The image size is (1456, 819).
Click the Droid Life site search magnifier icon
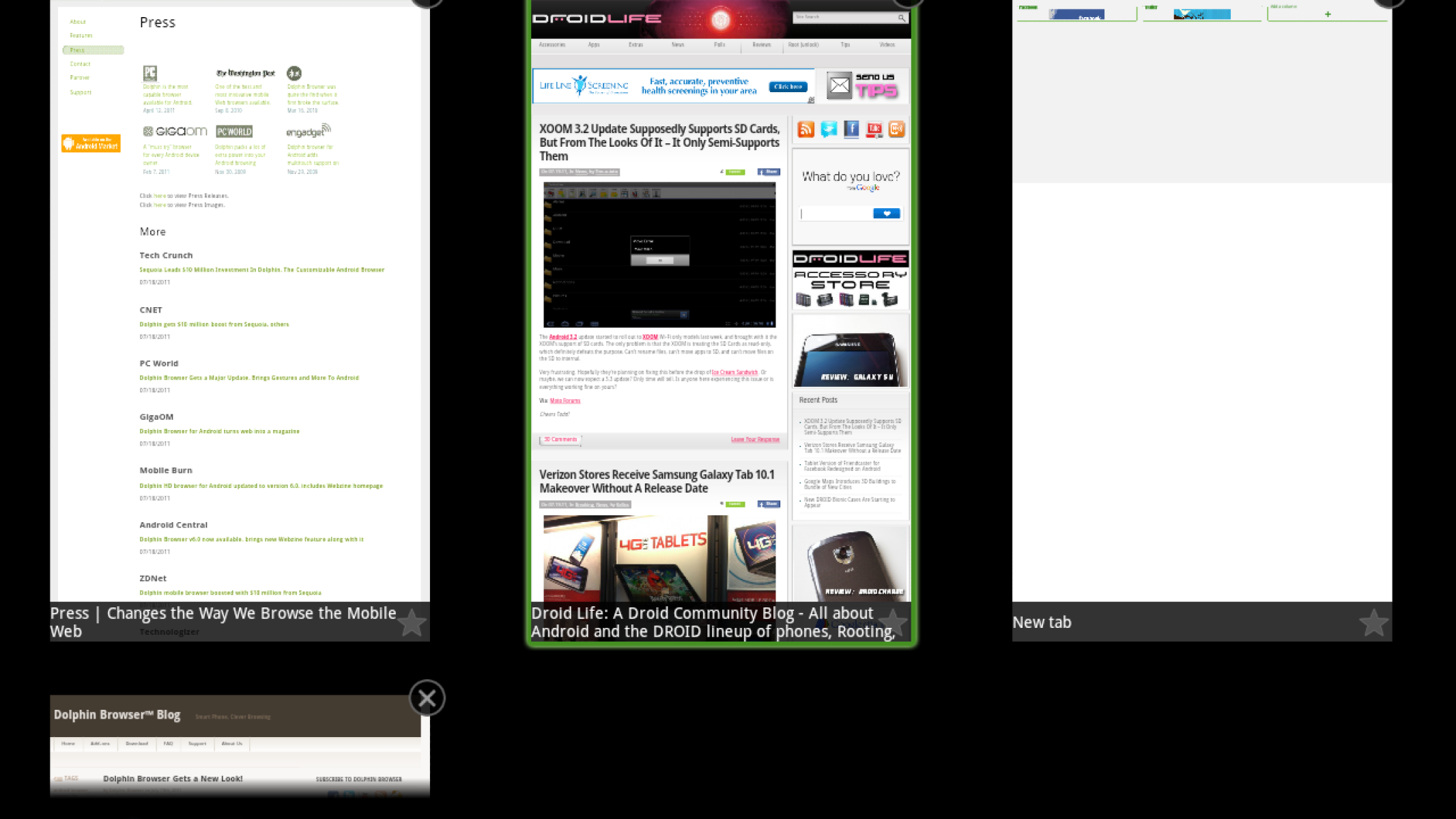(901, 18)
